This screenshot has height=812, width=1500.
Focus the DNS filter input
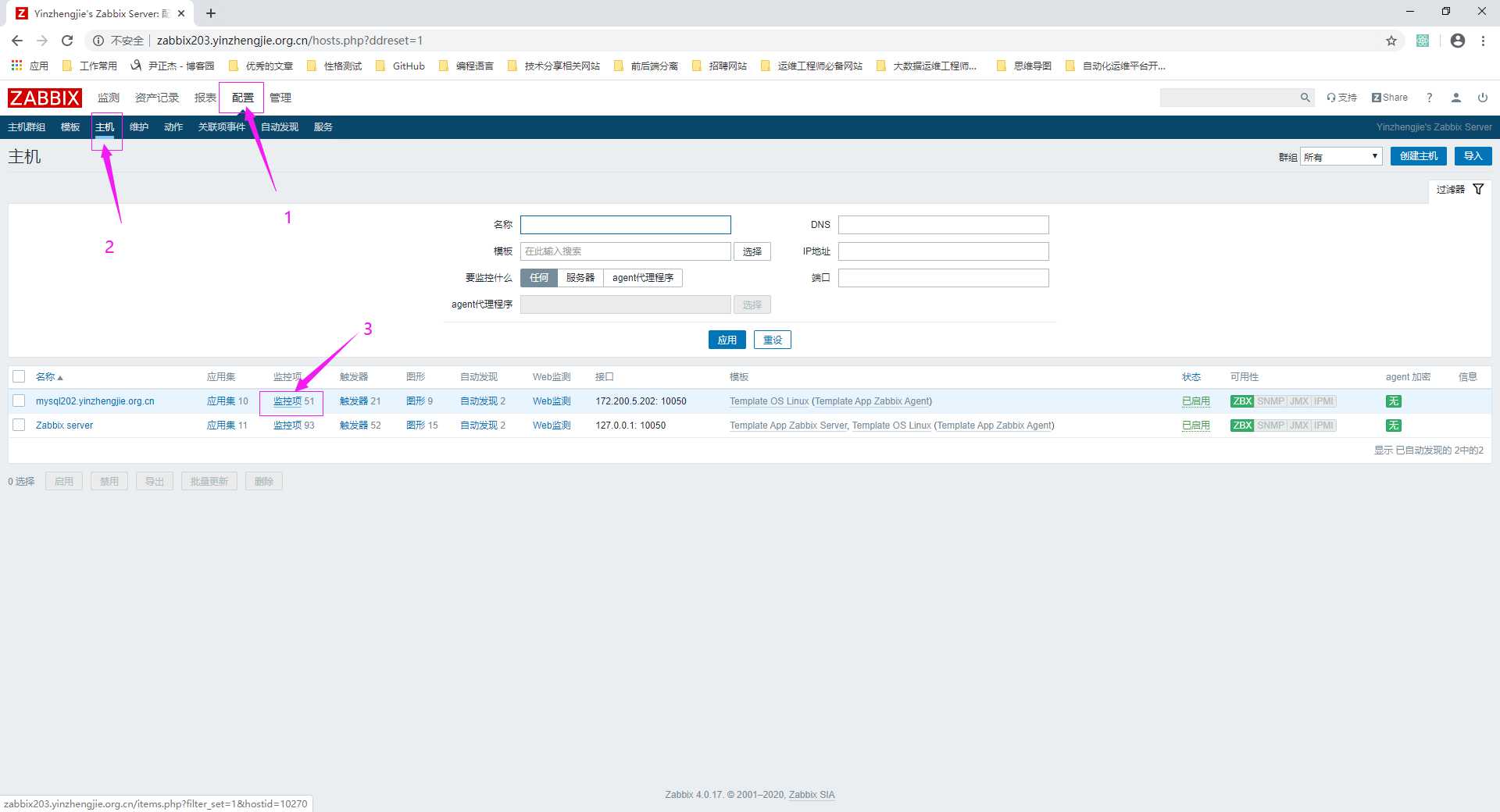[944, 225]
